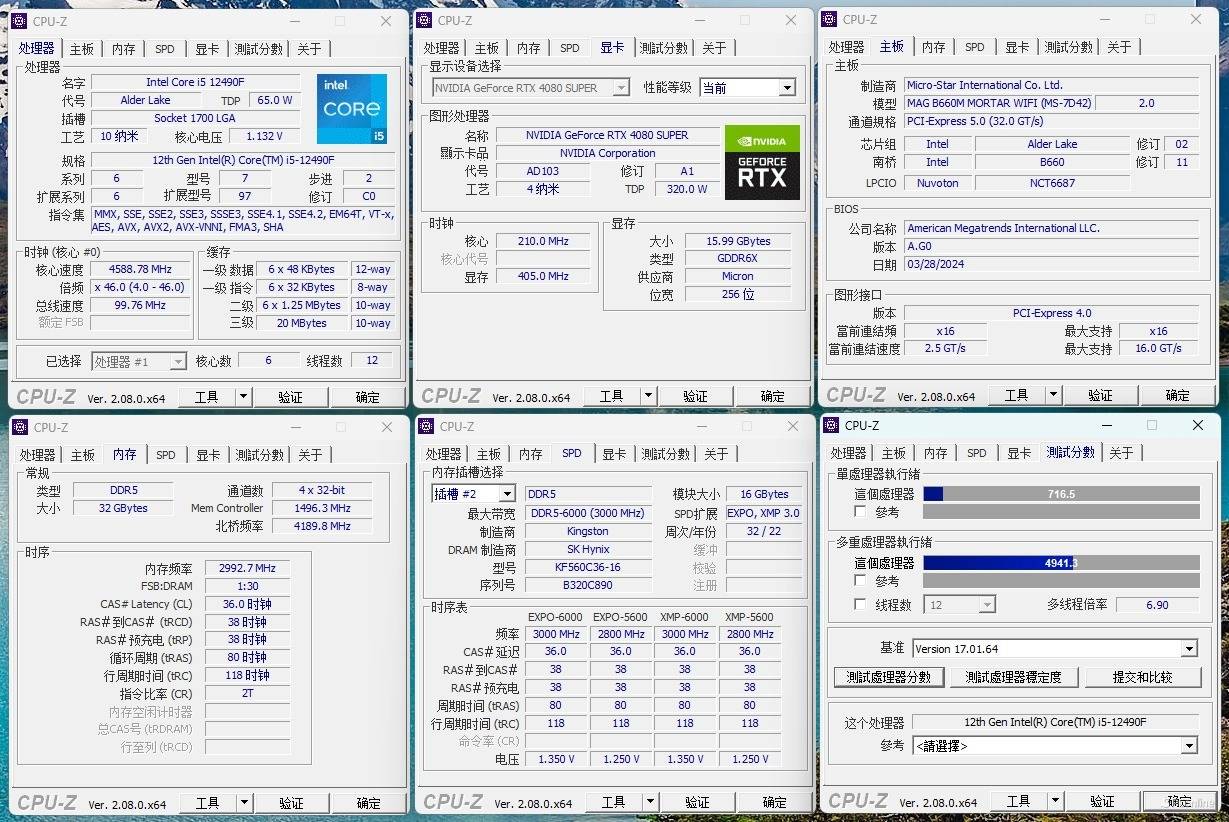Click the GPU memory vendor Micron field
Screen dimensions: 1229x822
(x=738, y=276)
